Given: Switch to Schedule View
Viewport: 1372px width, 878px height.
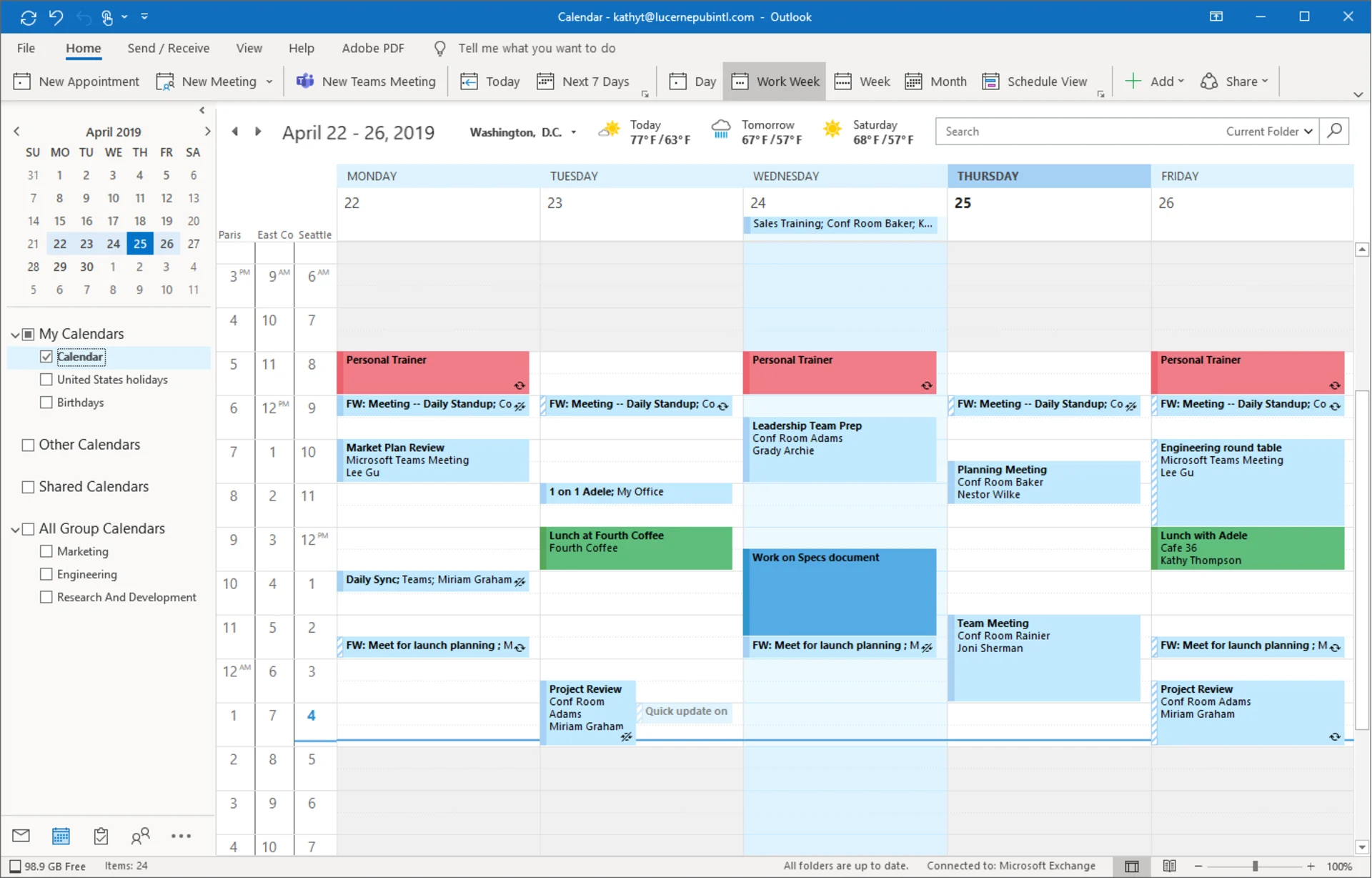Looking at the screenshot, I should coord(1035,81).
